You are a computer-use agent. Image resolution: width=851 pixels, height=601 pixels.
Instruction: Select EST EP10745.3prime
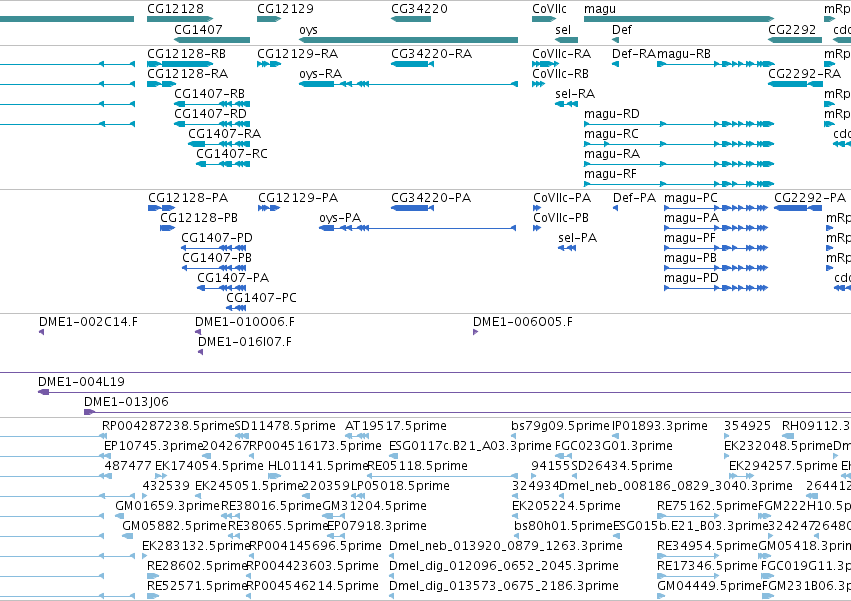pos(153,446)
